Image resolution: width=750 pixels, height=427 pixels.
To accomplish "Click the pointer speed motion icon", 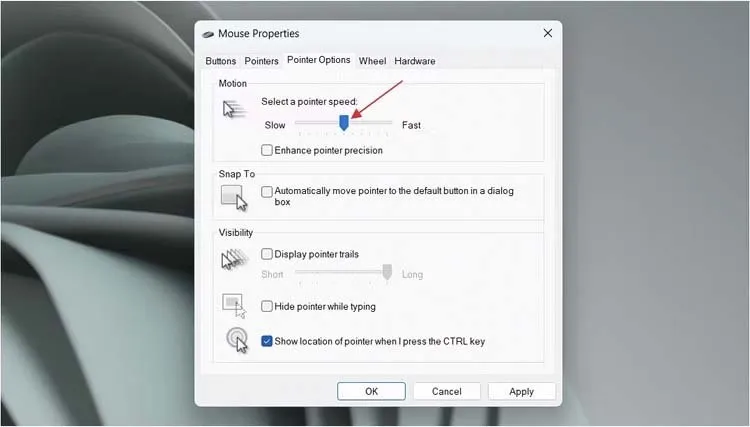I will [233, 109].
